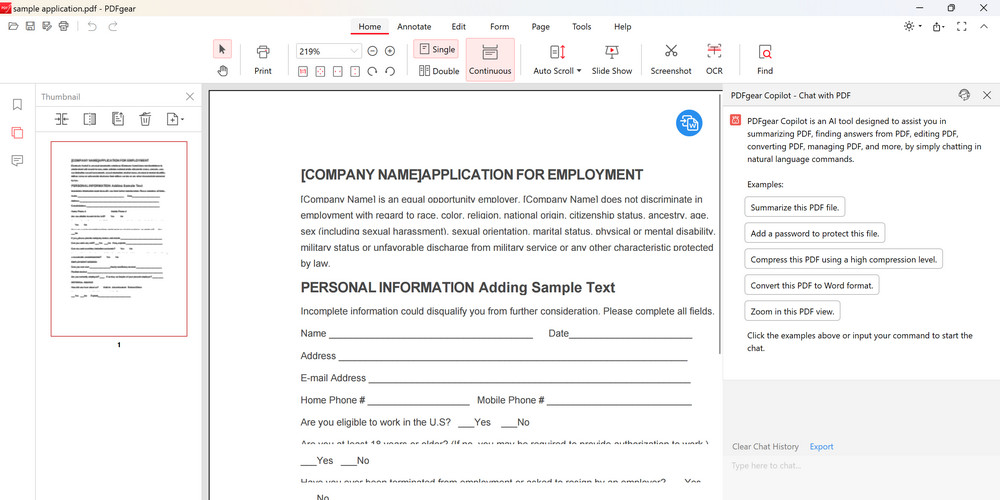Screen dimensions: 1000x500
Task: Select the arrow cursor tool
Action: pos(222,49)
